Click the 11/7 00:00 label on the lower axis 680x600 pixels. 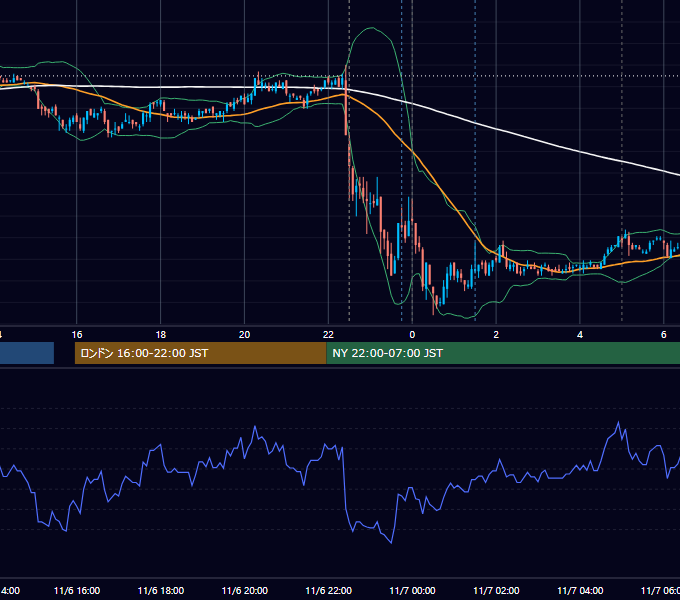[x=412, y=590]
